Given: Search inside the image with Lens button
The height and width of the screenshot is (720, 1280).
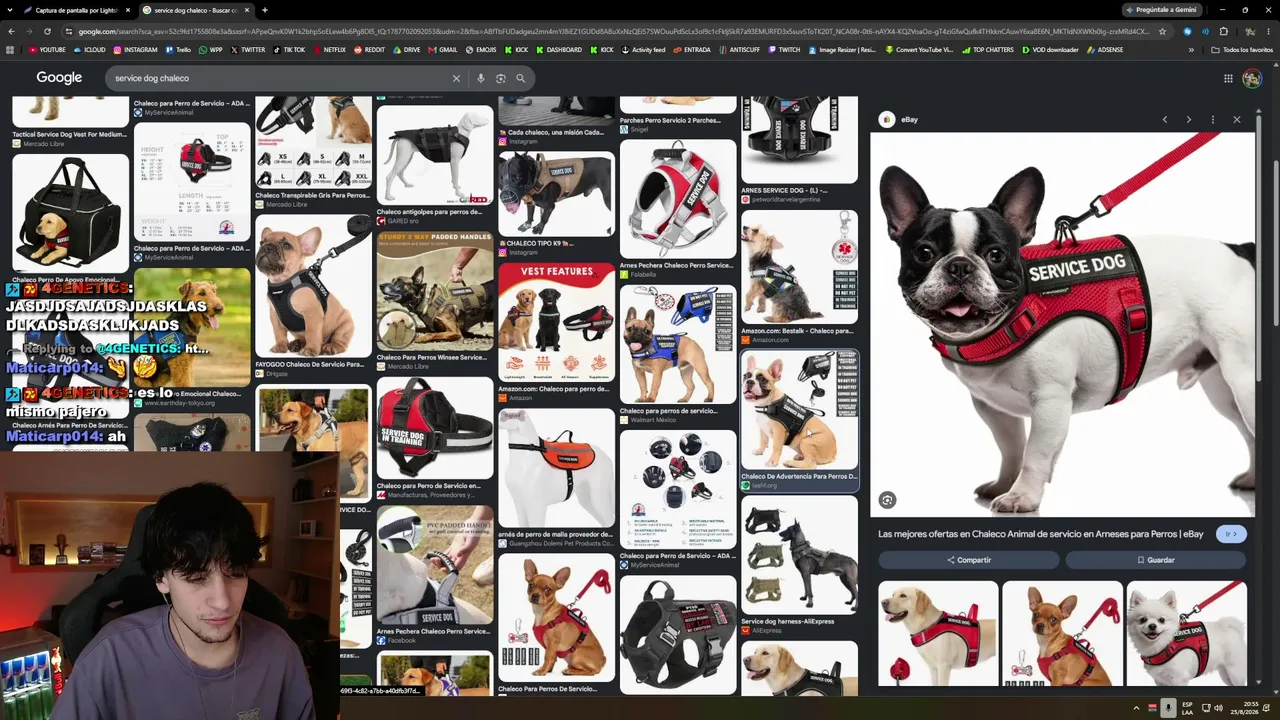Looking at the screenshot, I should click(x=887, y=500).
